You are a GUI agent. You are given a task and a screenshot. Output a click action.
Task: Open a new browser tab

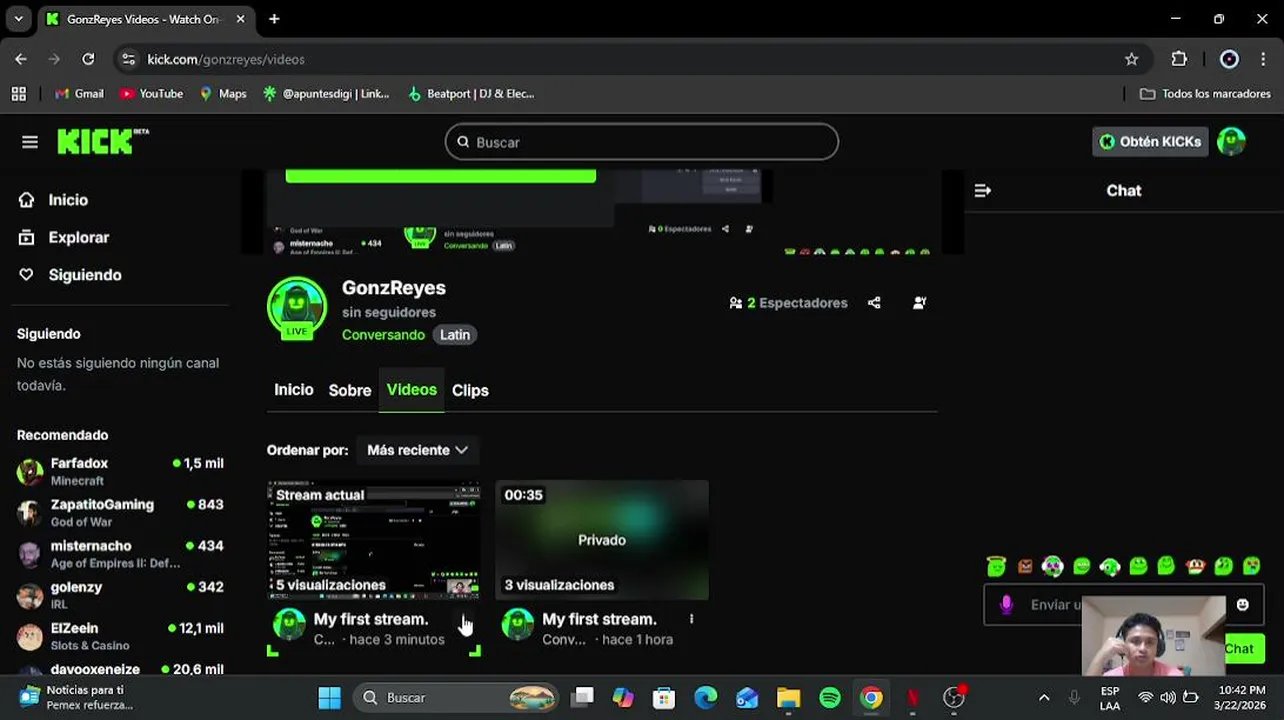274,19
